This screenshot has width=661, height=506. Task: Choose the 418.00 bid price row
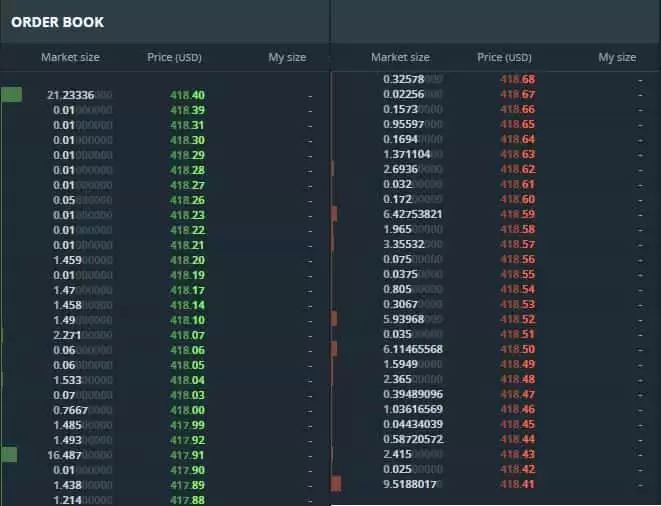(x=188, y=410)
